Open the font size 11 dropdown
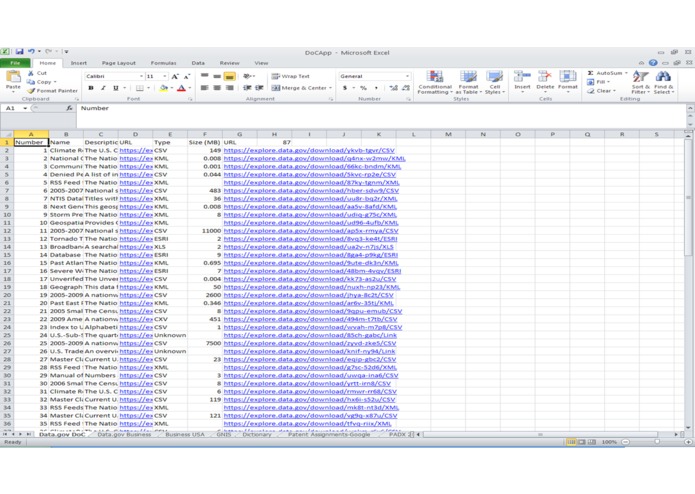 pos(165,76)
